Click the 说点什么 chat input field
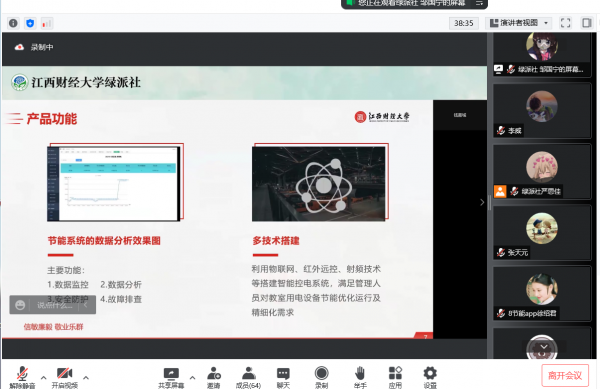This screenshot has height=389, width=600. coord(55,305)
